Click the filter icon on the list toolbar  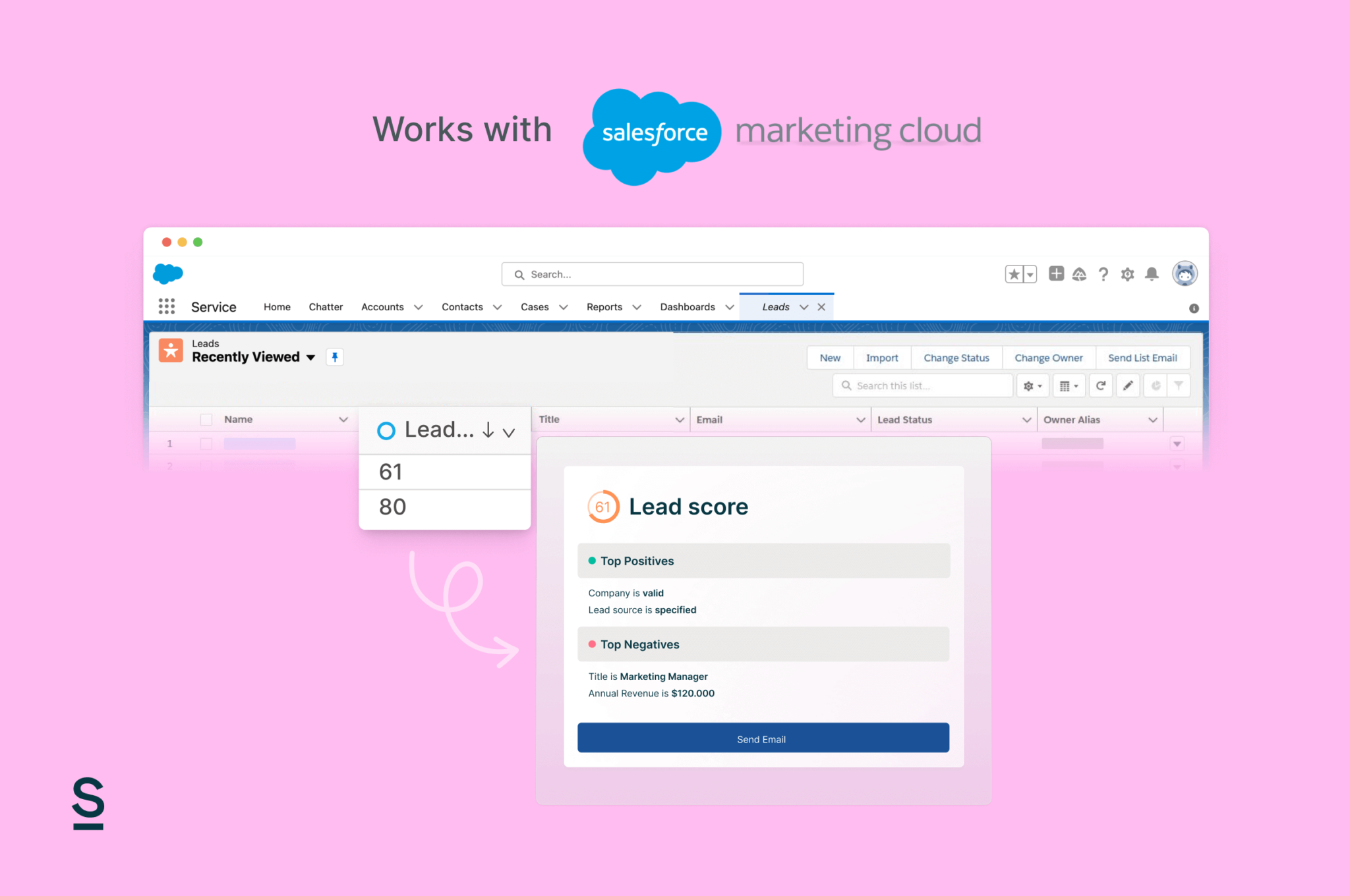[x=1179, y=385]
